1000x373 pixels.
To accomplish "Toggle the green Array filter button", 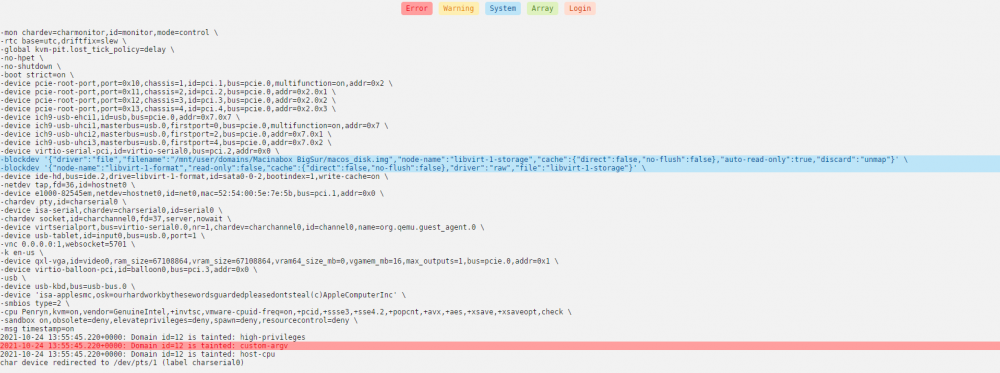I will tap(543, 8).
